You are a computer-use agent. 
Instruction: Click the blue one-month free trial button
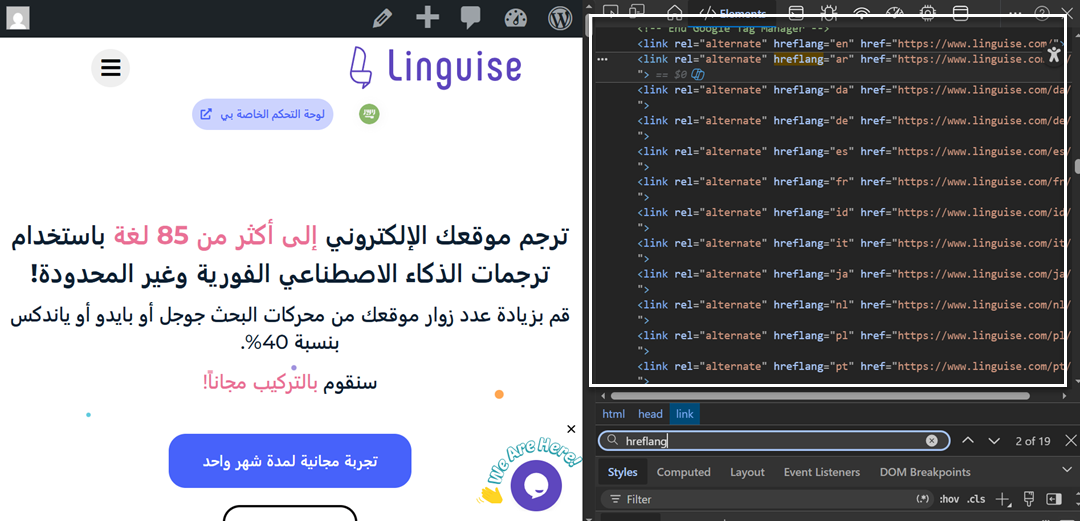coord(290,461)
